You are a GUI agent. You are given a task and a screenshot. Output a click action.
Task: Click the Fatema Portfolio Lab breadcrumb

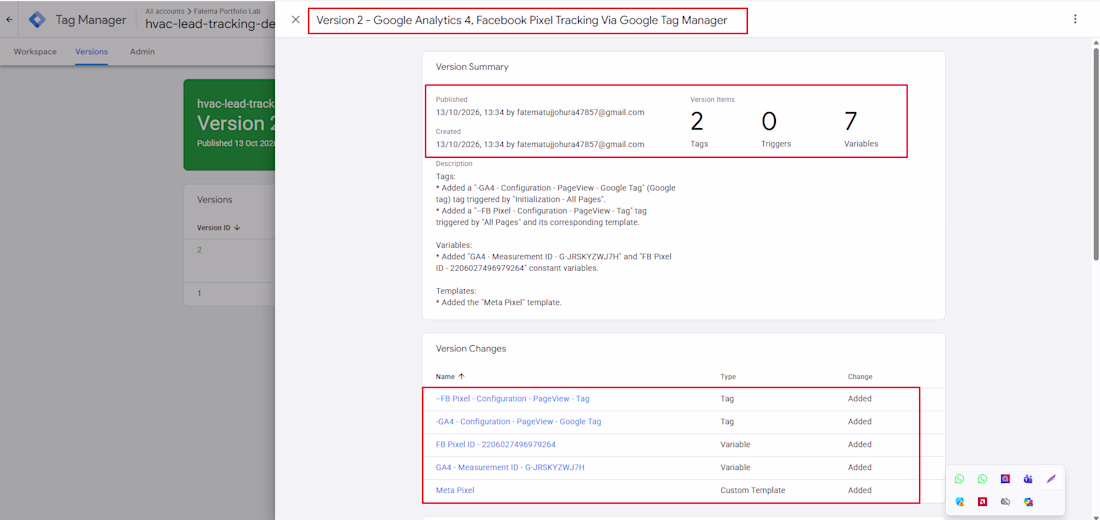coord(229,11)
